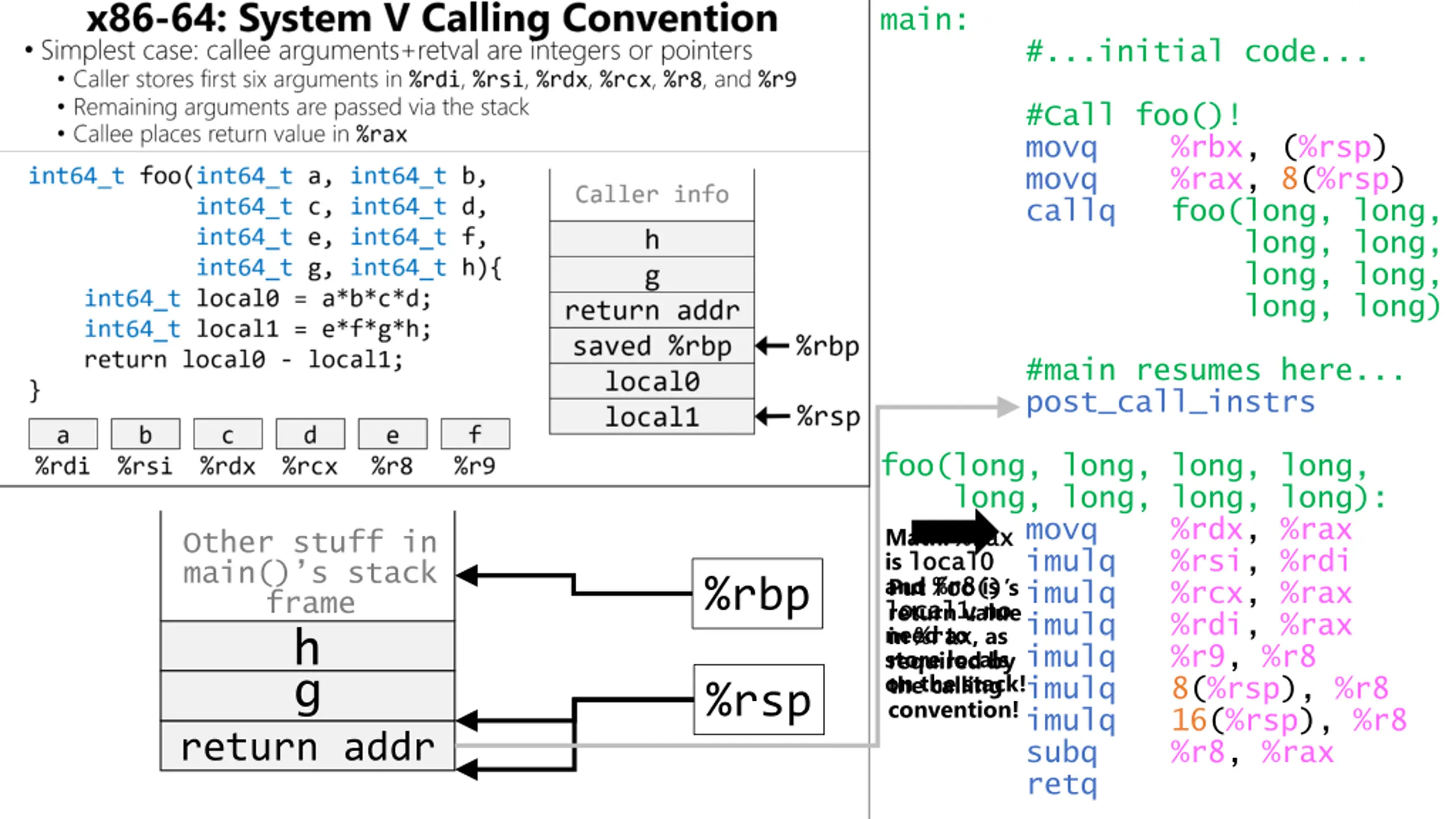Click the 'h' cell in large stack

click(307, 647)
